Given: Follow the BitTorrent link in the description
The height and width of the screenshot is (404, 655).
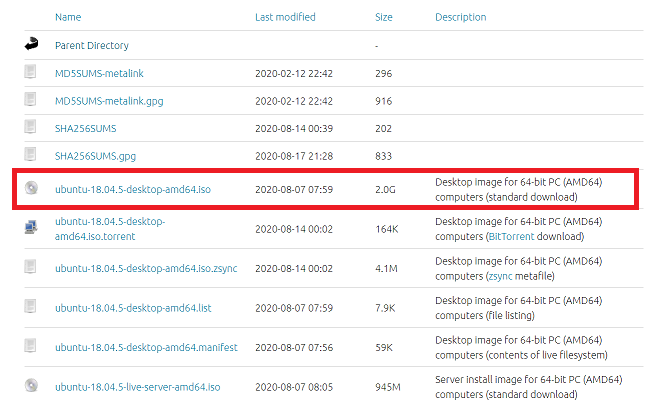Looking at the screenshot, I should (511, 236).
